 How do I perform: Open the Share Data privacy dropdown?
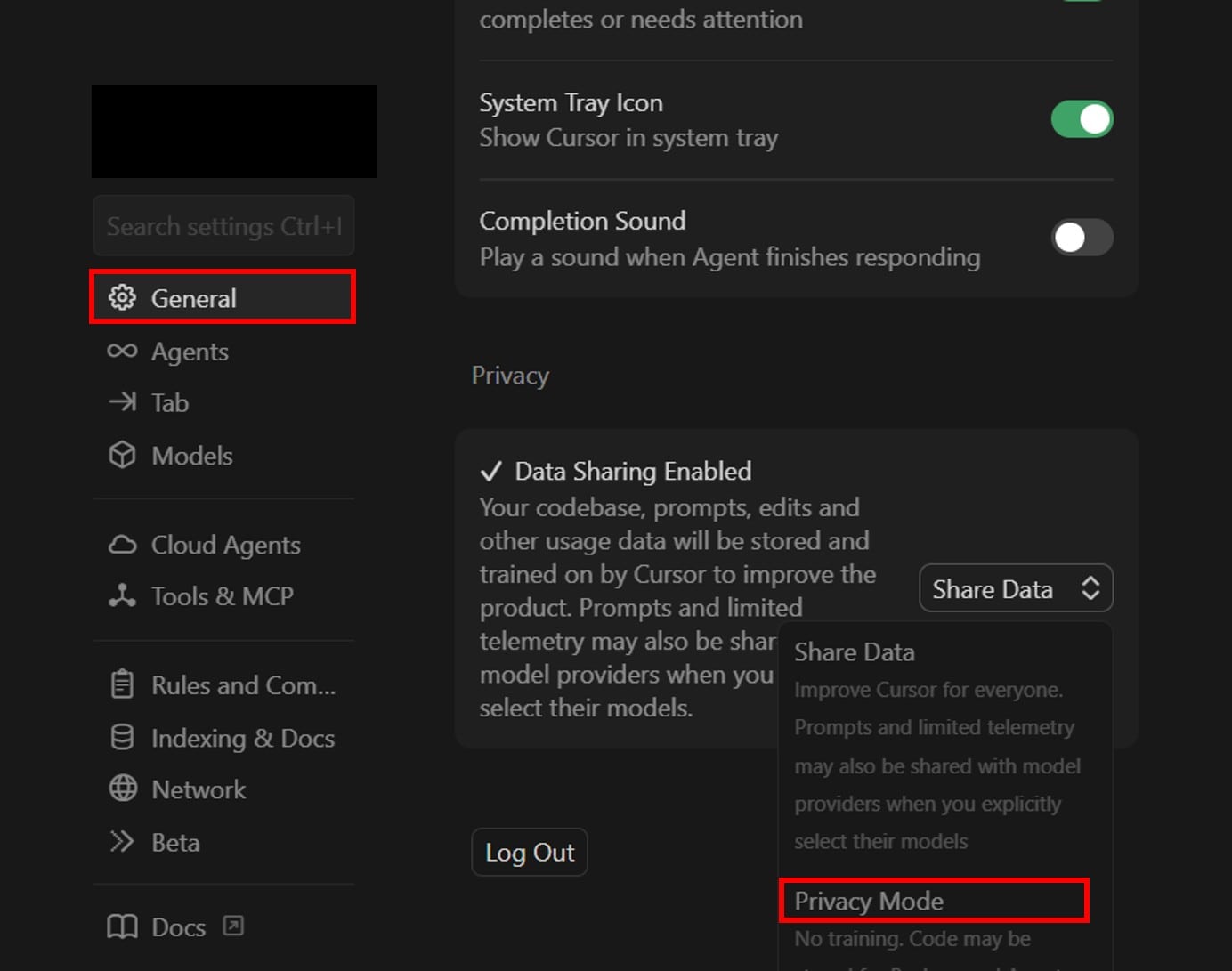(1015, 588)
